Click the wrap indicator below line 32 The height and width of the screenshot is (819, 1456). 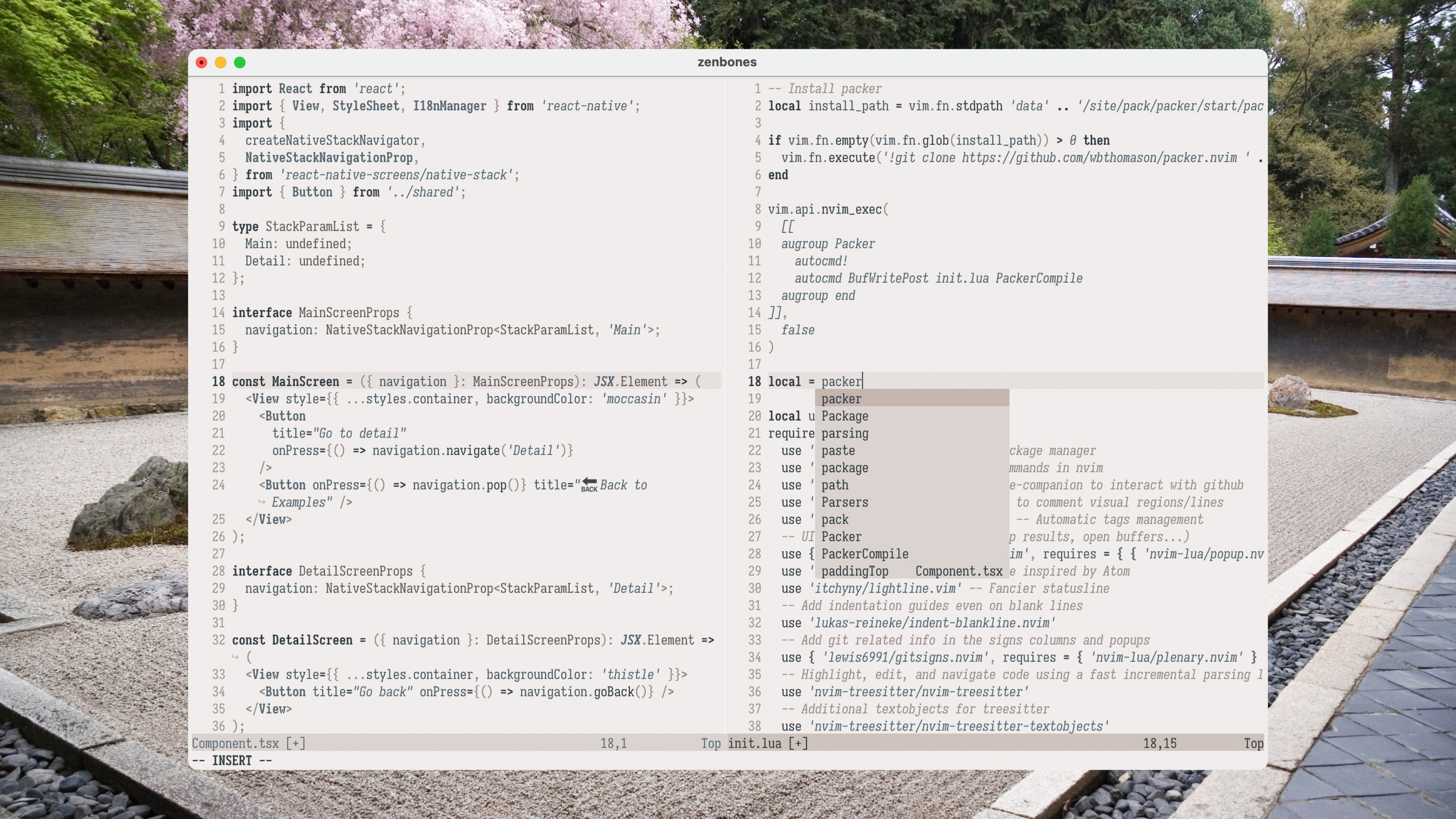[235, 657]
